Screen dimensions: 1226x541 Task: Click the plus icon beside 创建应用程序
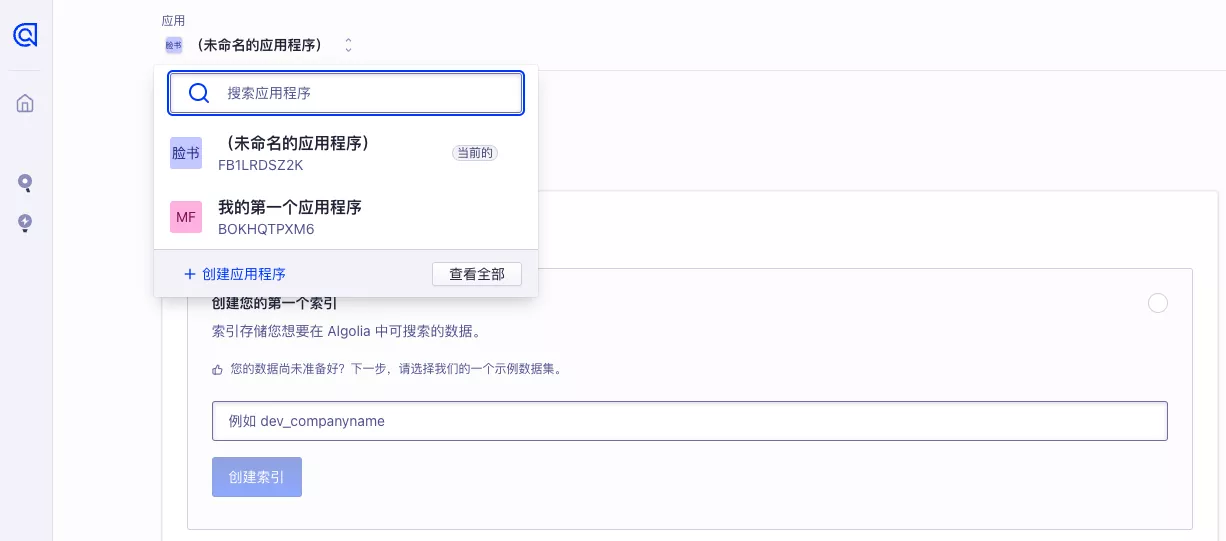point(190,274)
